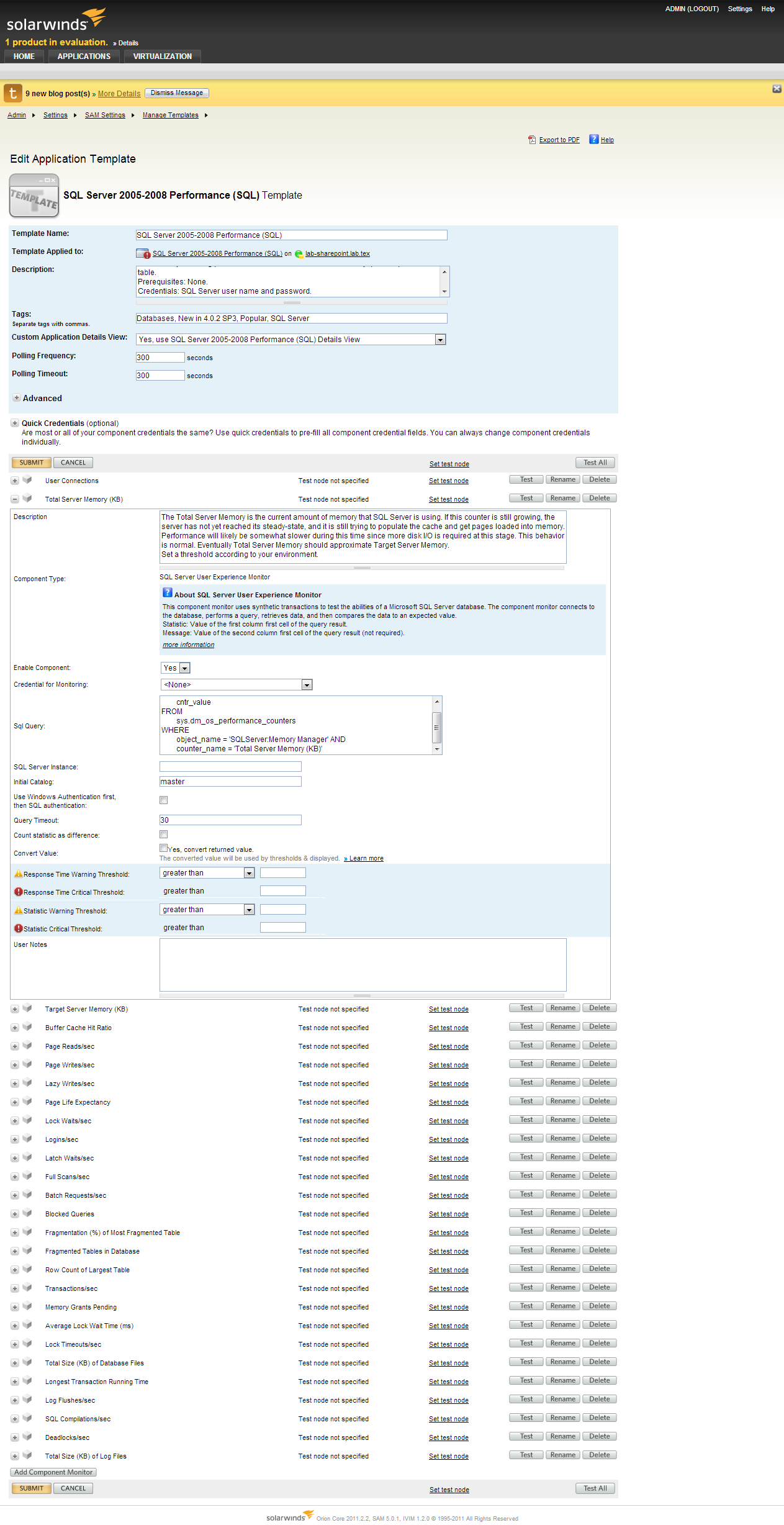Click the Polling Frequency input field
This screenshot has height=1525, width=784.
[x=160, y=358]
